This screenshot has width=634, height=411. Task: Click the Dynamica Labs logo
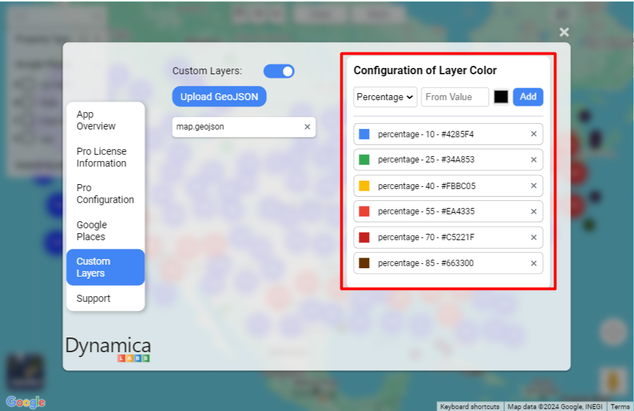coord(108,349)
